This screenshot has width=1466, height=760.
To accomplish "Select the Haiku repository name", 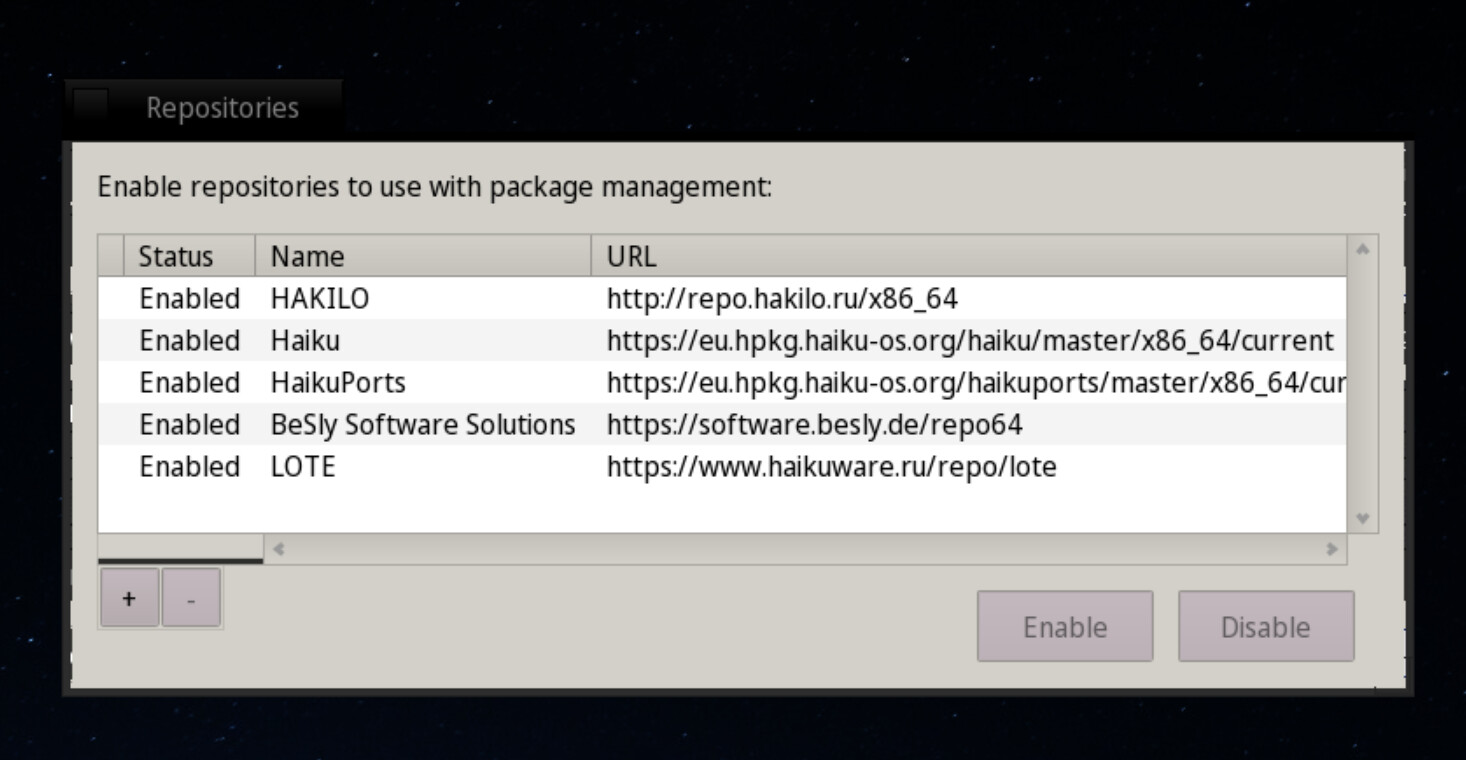I will coord(305,341).
